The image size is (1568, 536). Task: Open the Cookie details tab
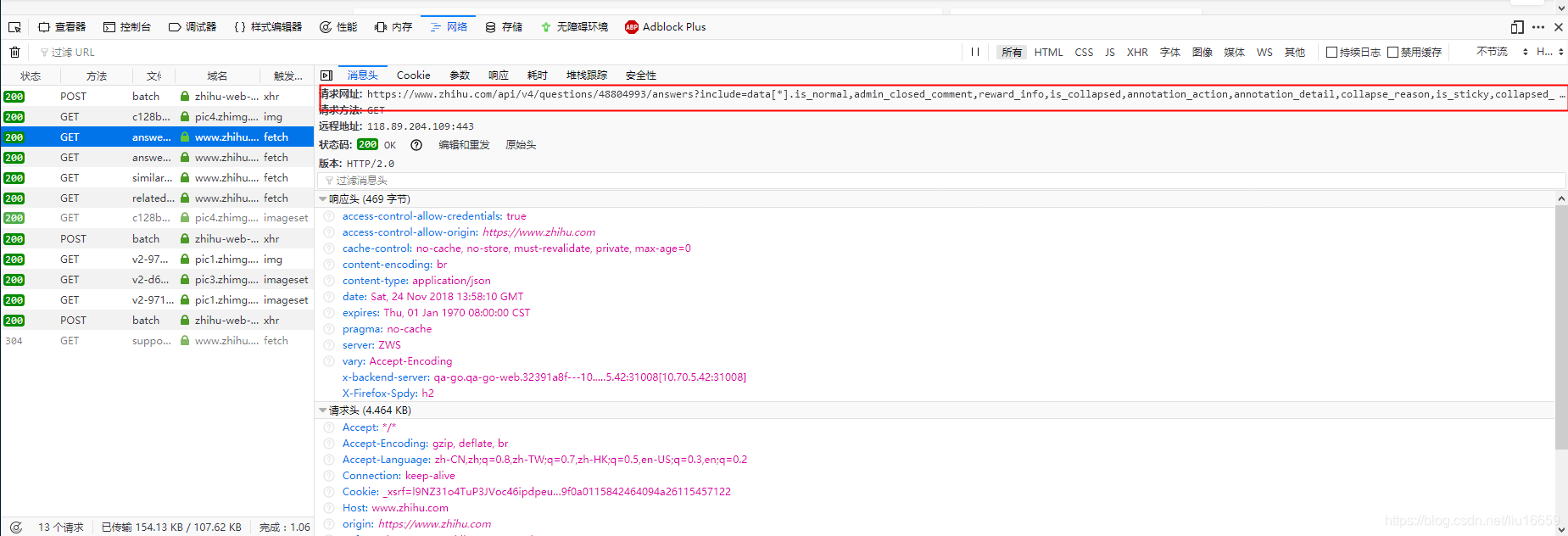(413, 75)
